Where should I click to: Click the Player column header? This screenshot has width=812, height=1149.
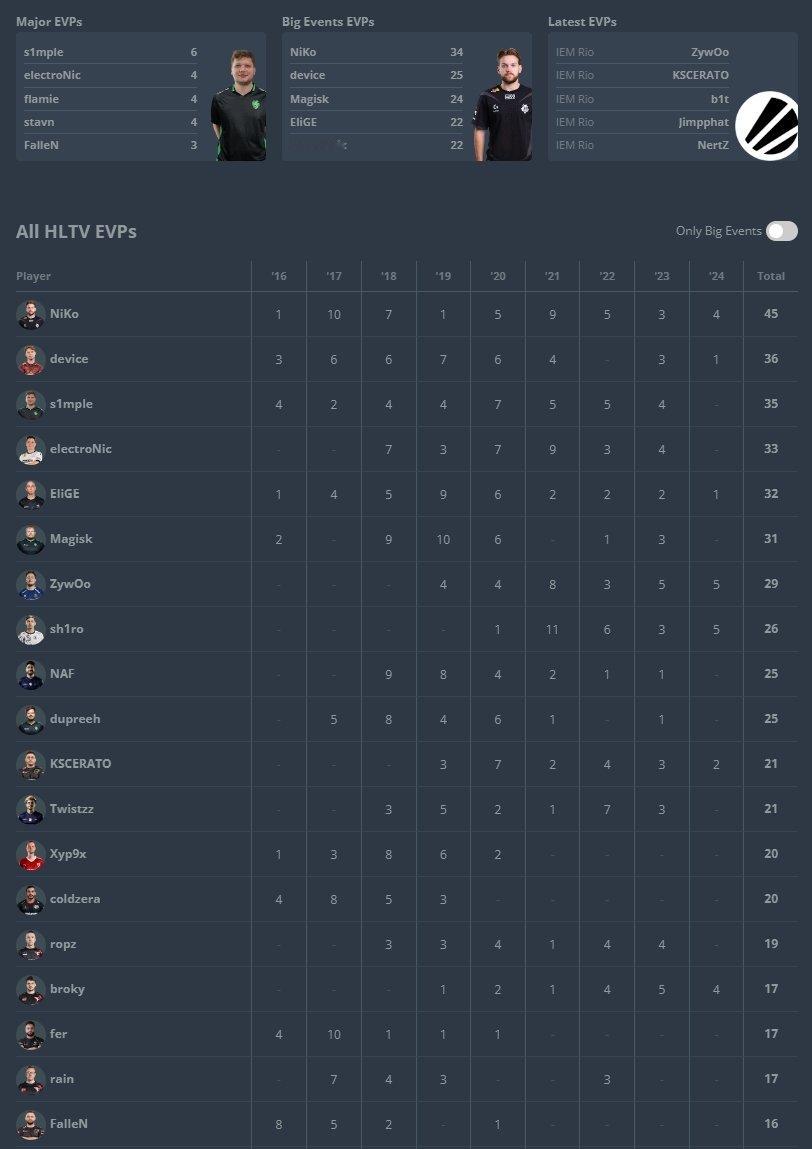click(x=34, y=276)
